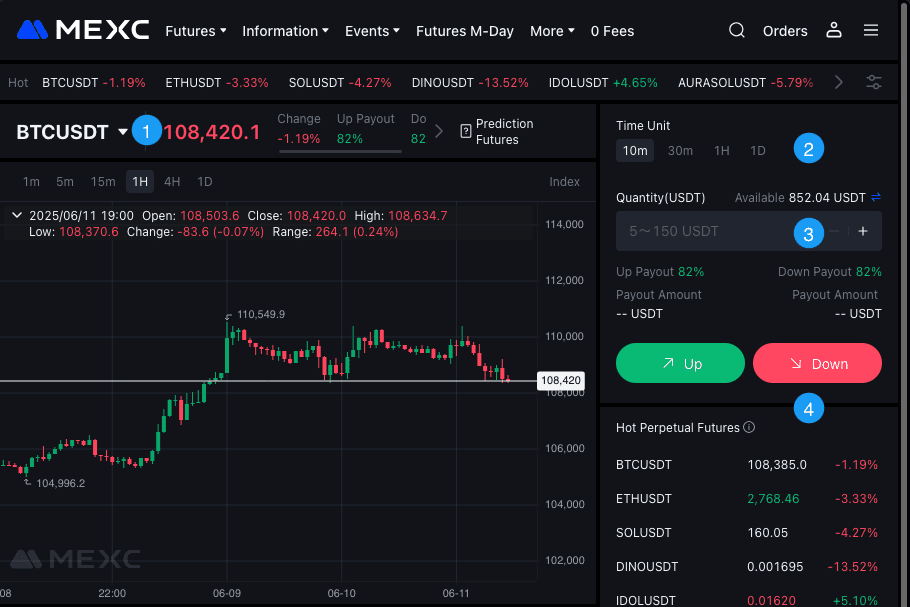Click the 108,420.1 last price

pyautogui.click(x=212, y=132)
